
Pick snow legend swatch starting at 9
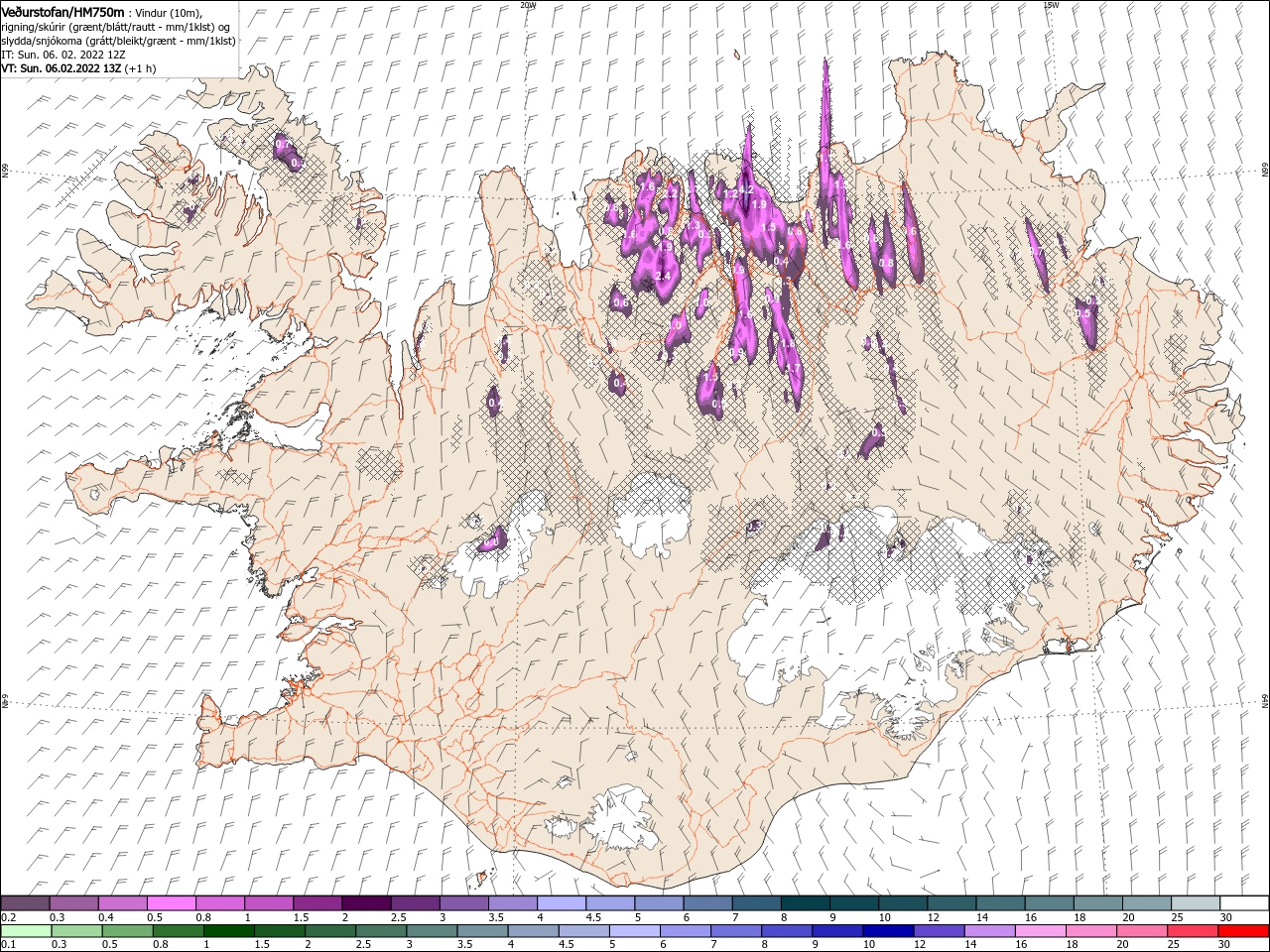pos(853,903)
